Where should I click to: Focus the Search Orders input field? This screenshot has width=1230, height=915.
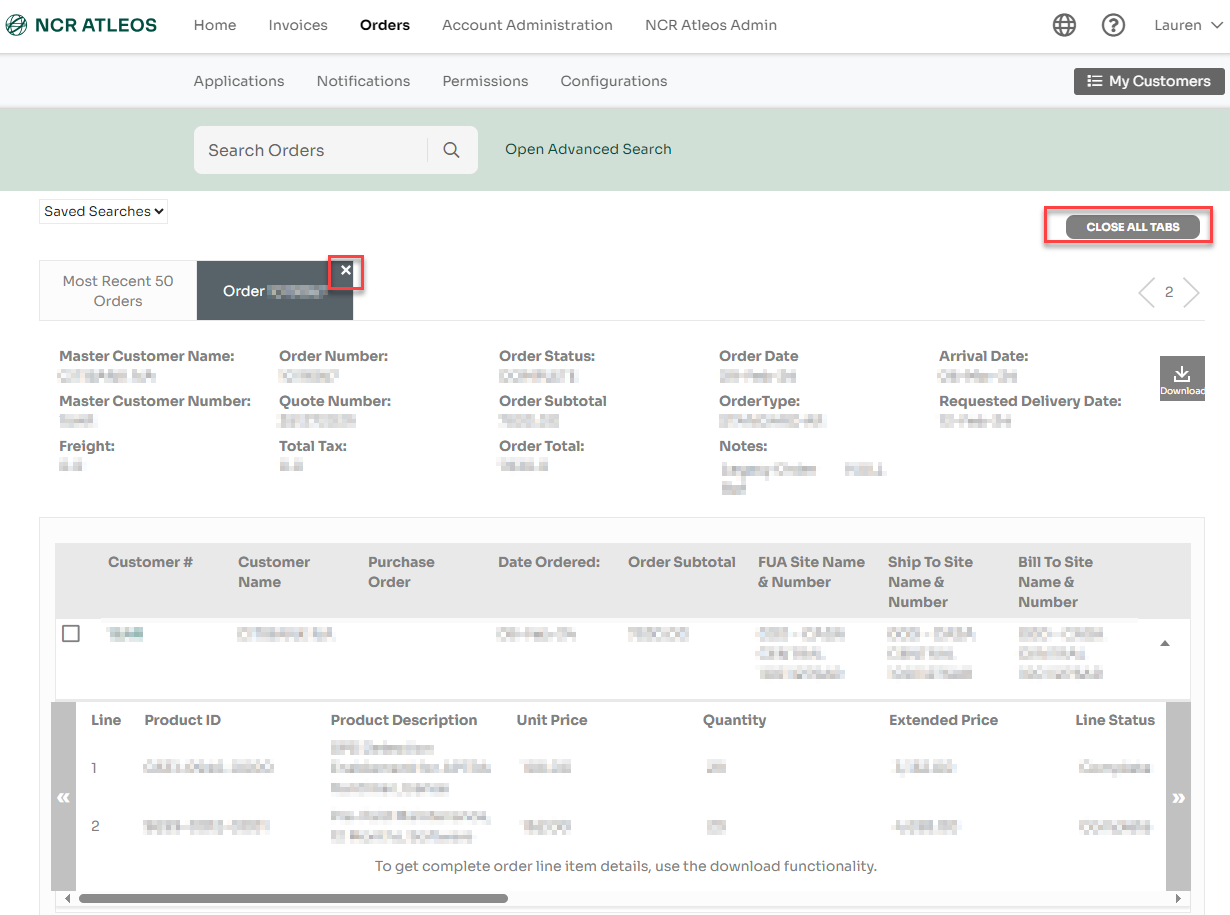(310, 150)
